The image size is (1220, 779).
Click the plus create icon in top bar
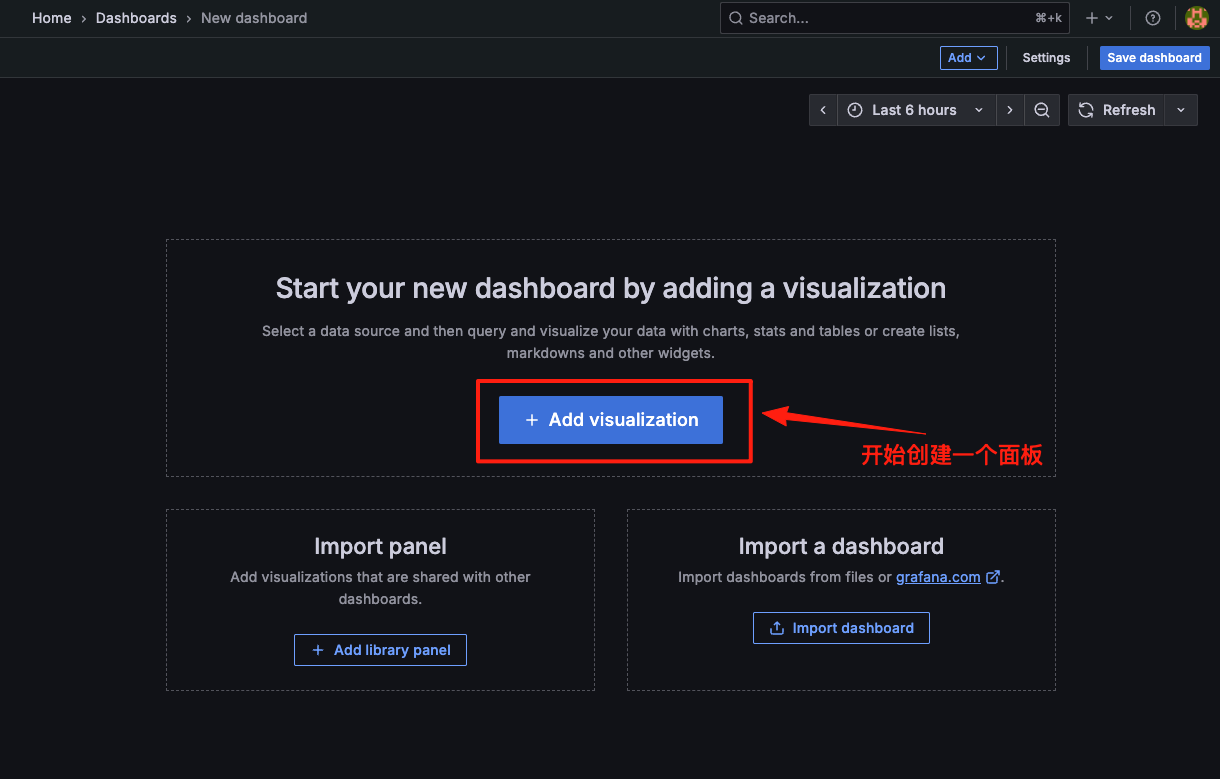pyautogui.click(x=1090, y=18)
